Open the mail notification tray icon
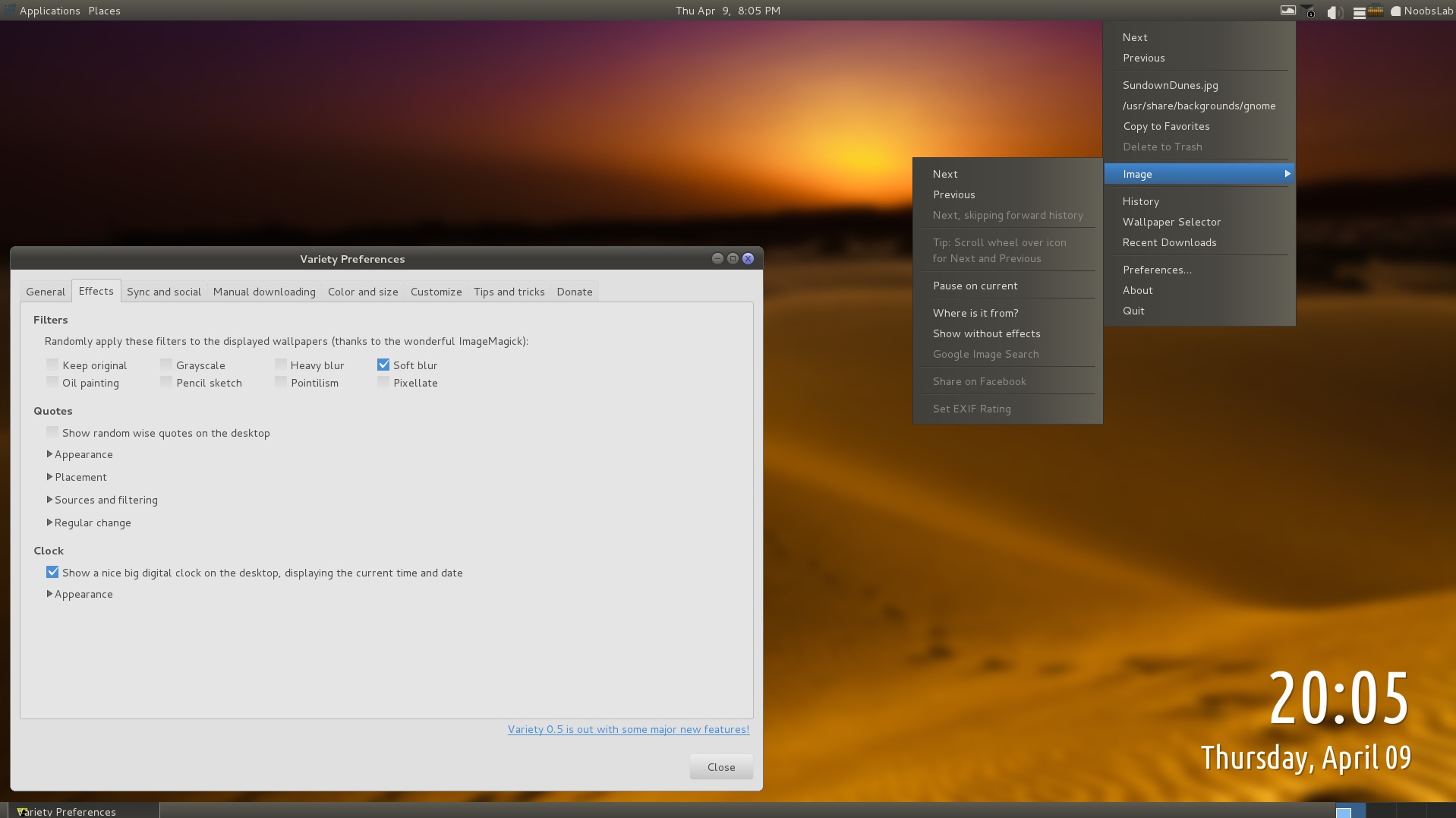Viewport: 1456px width, 818px height. [1308, 11]
